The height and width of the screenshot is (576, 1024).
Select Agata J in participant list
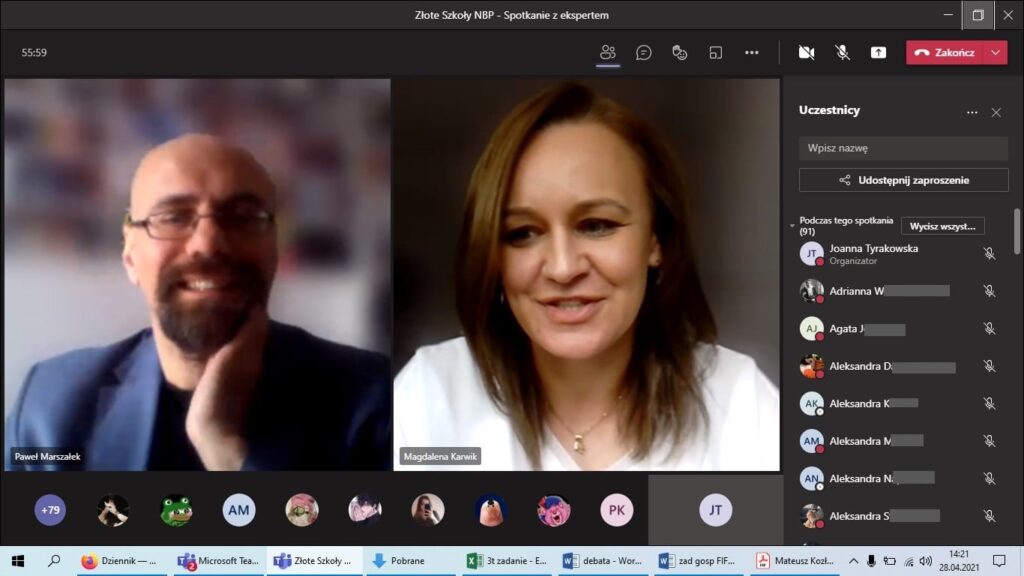[900, 328]
